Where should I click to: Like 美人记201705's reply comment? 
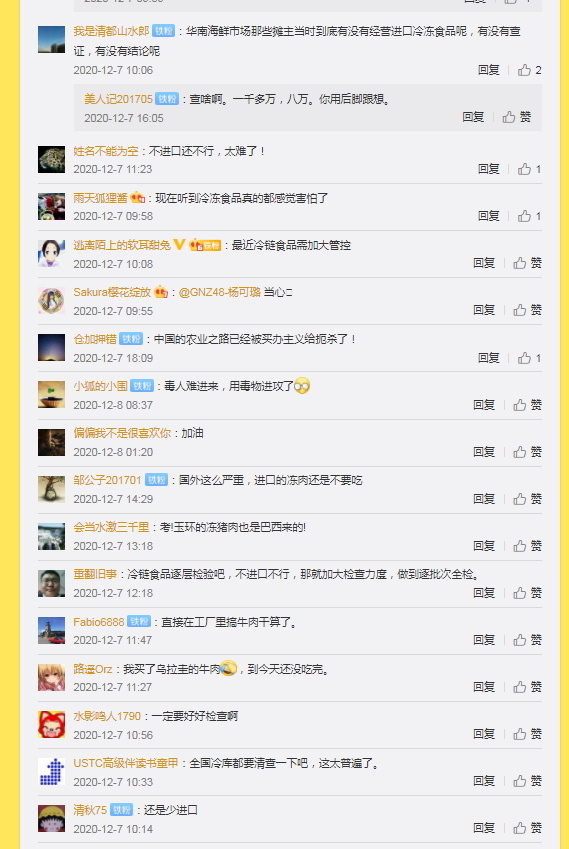pos(517,117)
